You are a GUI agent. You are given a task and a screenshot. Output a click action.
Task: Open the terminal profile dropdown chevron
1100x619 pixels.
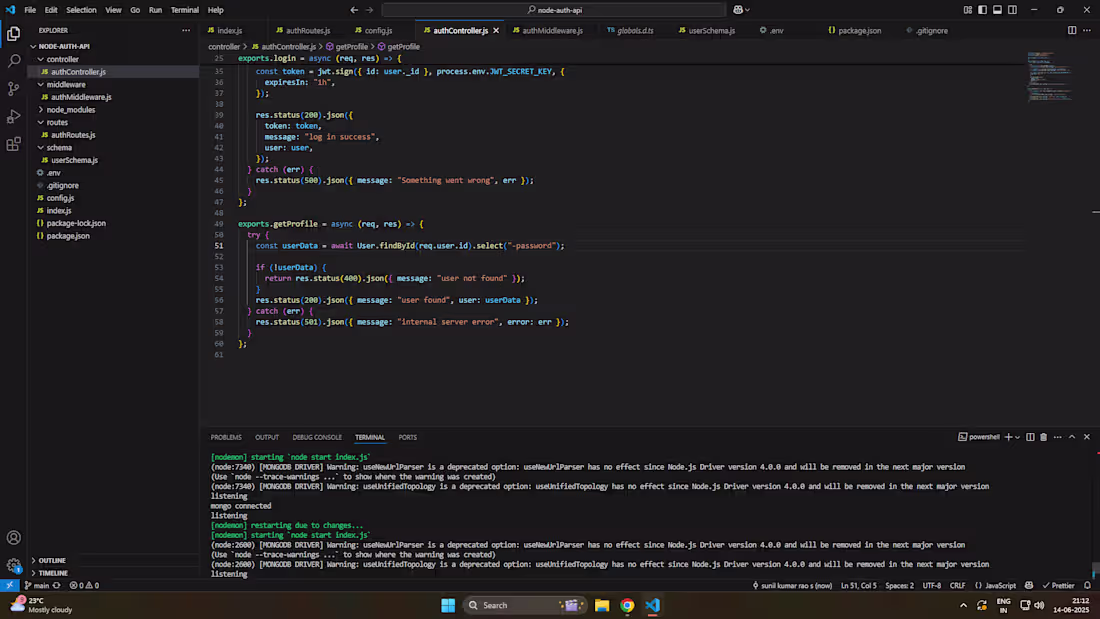point(1017,437)
